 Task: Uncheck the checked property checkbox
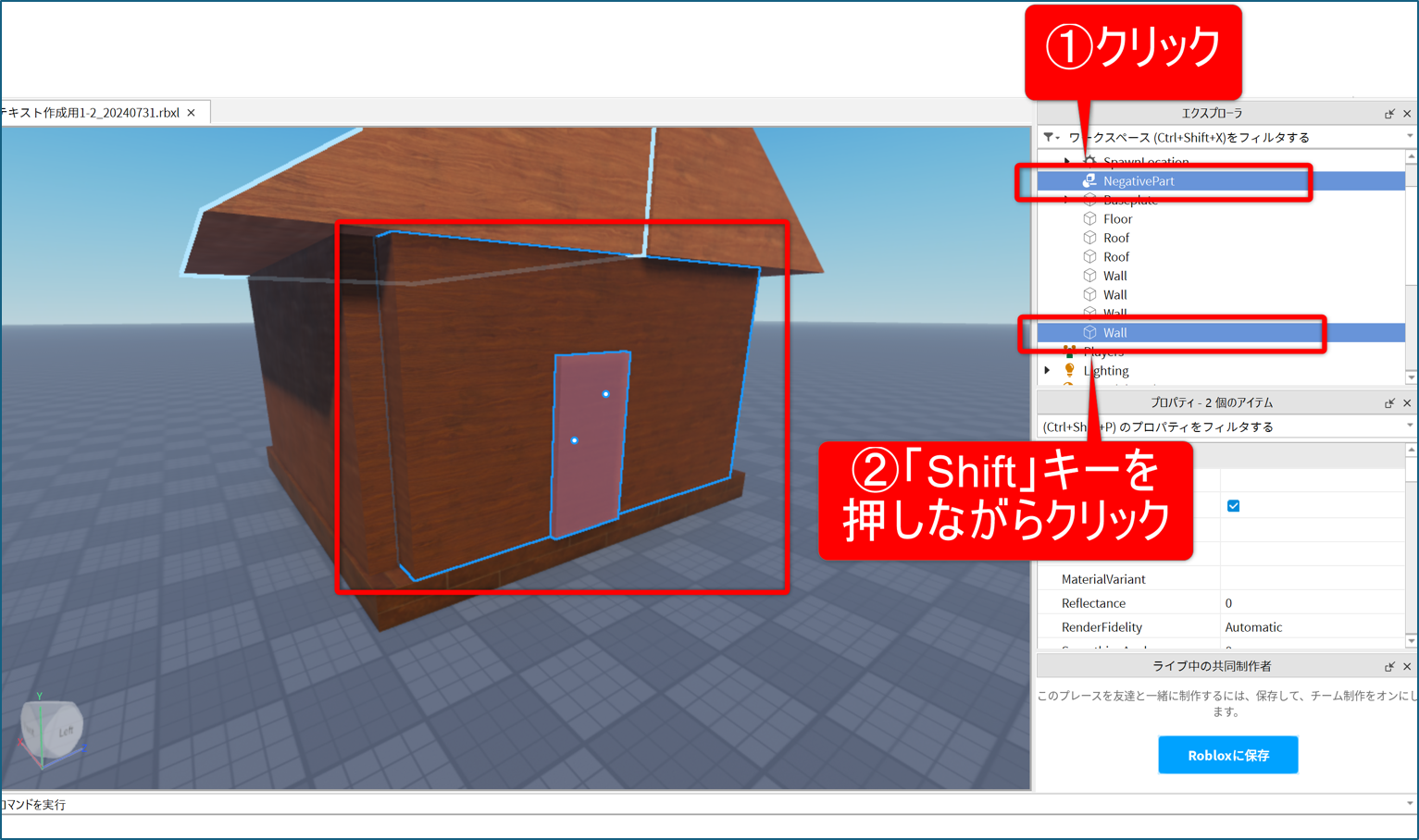click(x=1233, y=506)
